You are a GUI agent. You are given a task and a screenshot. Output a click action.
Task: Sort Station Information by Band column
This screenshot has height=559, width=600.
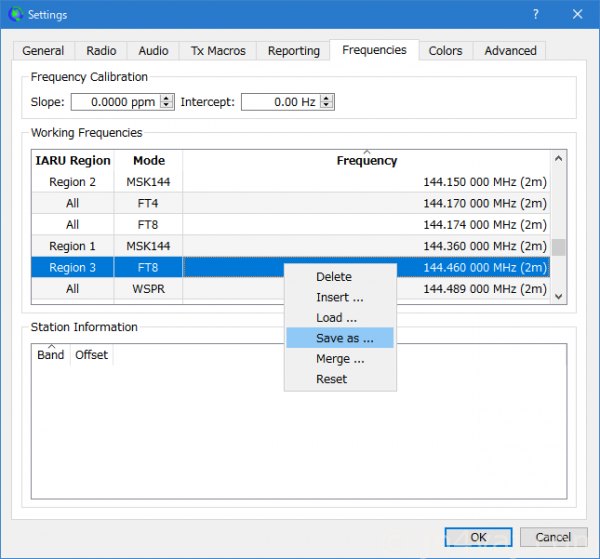click(x=50, y=355)
